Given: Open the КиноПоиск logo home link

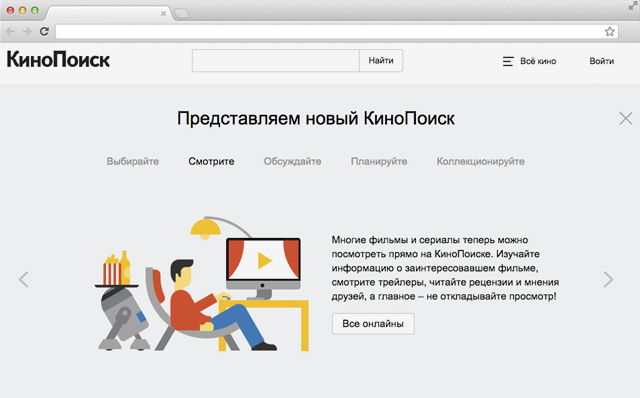Looking at the screenshot, I should [x=58, y=60].
